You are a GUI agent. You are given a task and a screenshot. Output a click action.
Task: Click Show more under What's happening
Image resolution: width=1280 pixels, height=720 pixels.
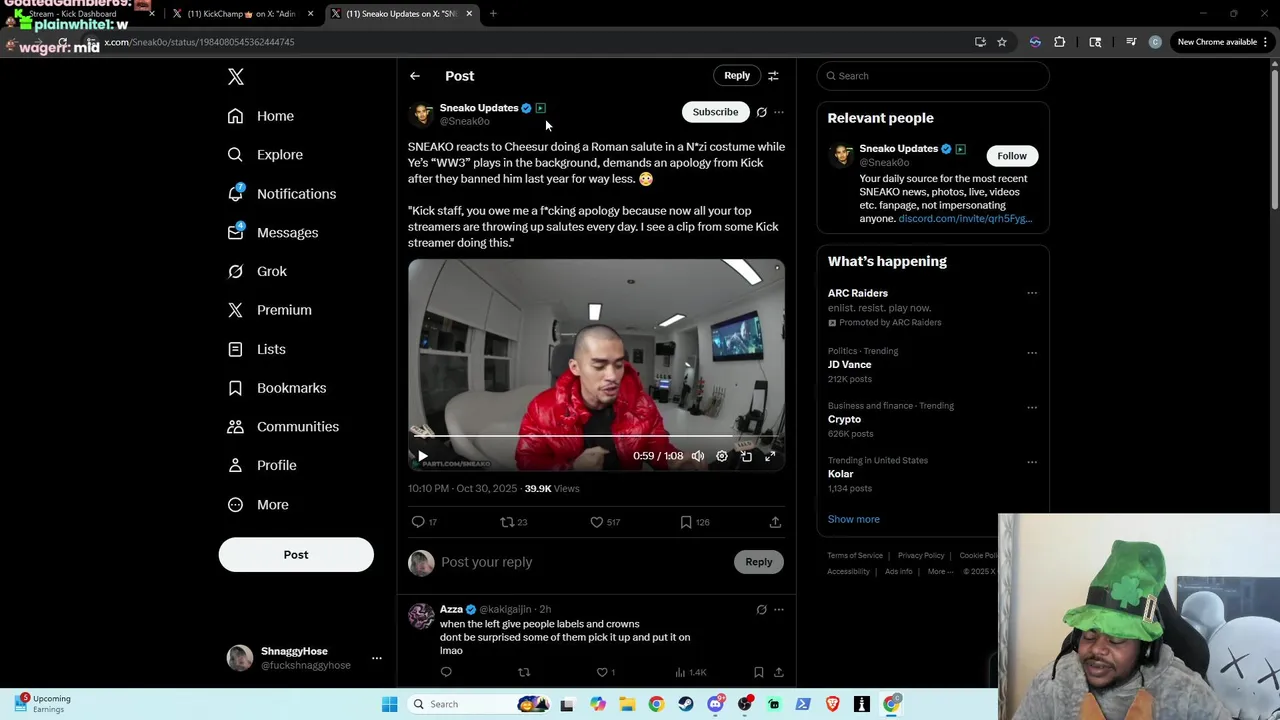[x=854, y=520]
